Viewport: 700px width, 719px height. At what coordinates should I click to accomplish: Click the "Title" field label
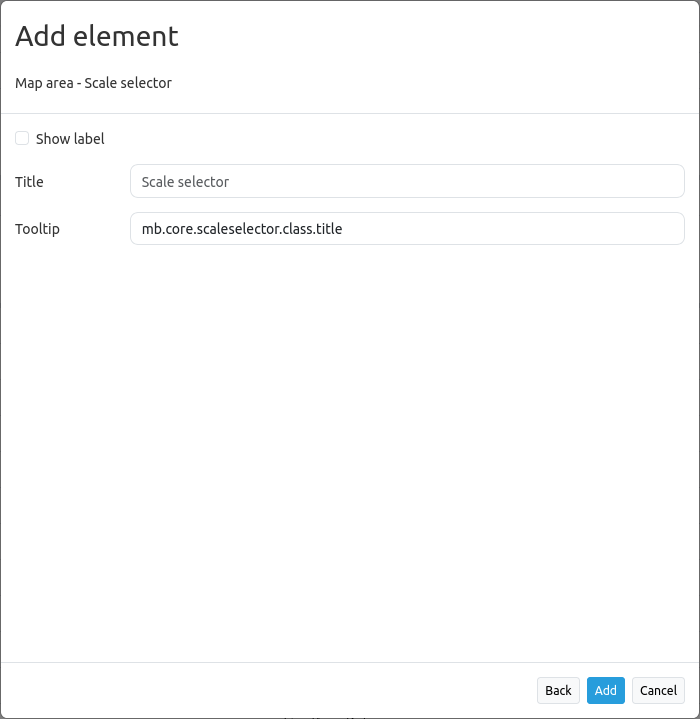tap(29, 182)
